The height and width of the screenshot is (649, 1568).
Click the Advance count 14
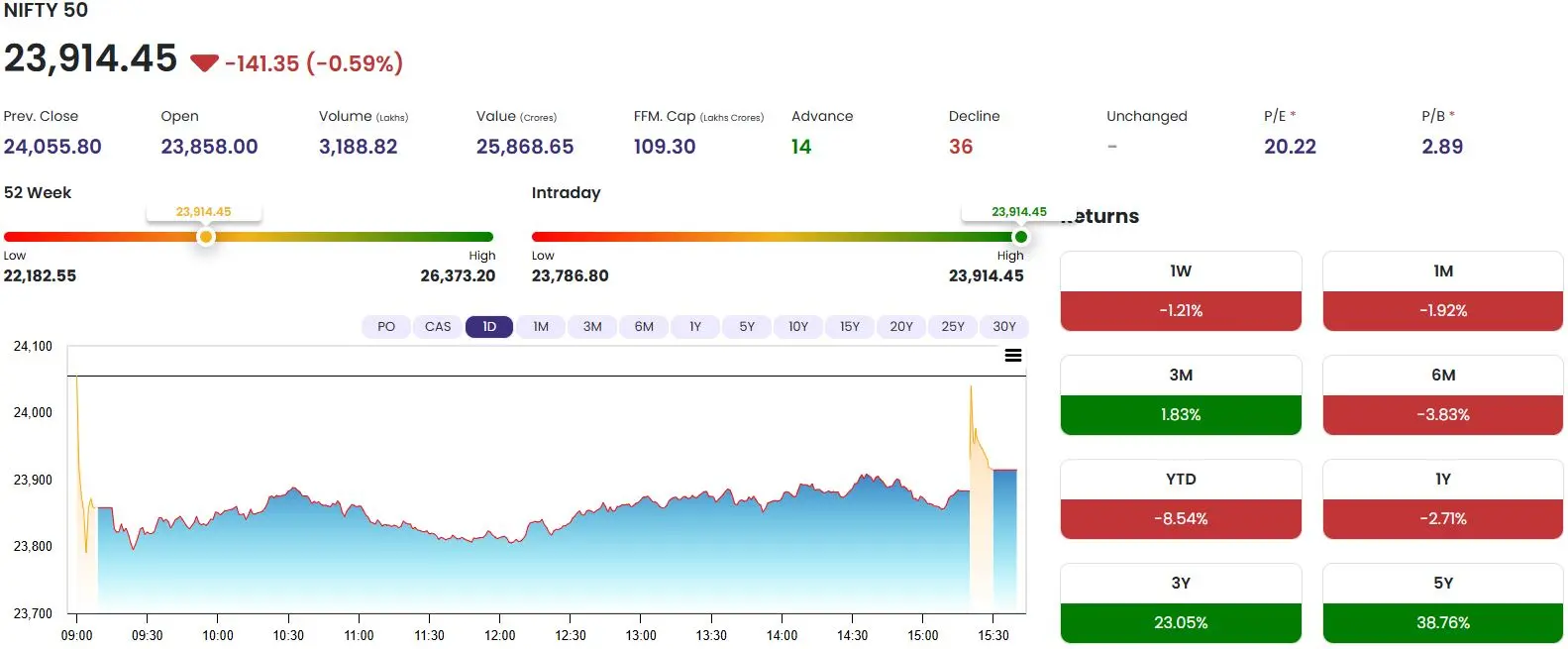coord(801,147)
